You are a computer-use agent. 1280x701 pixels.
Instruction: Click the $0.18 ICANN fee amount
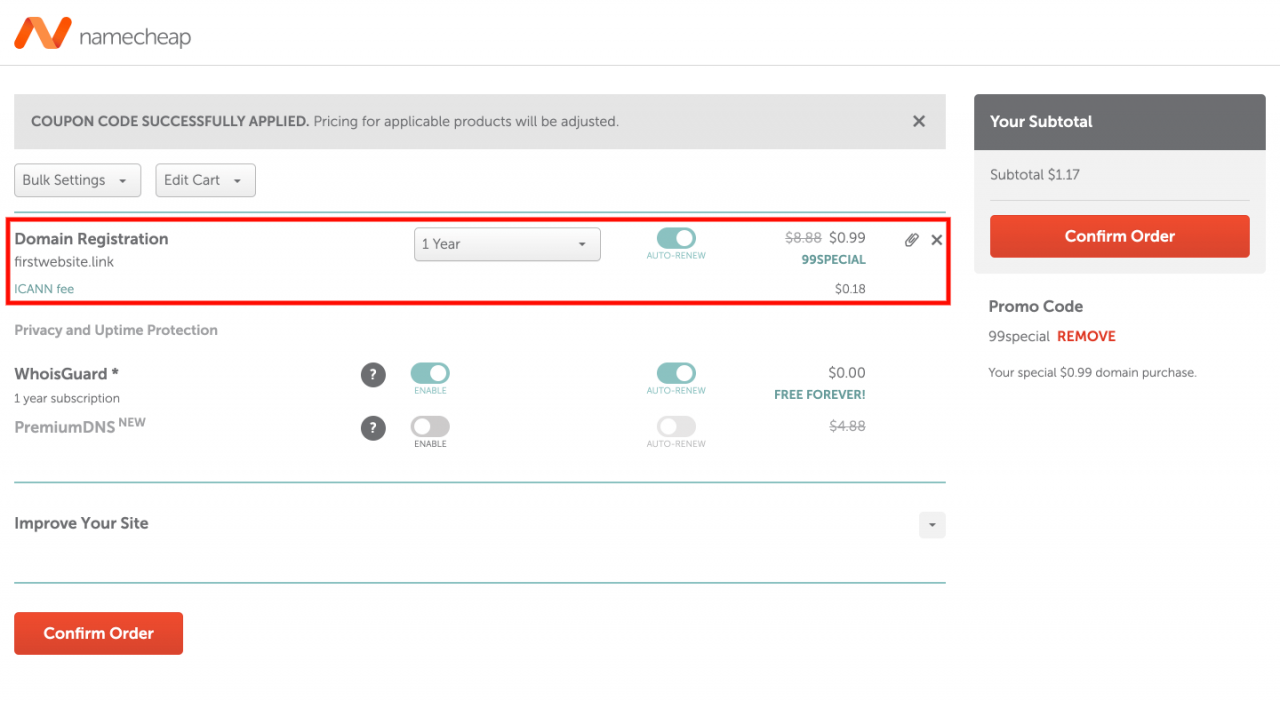pos(850,289)
